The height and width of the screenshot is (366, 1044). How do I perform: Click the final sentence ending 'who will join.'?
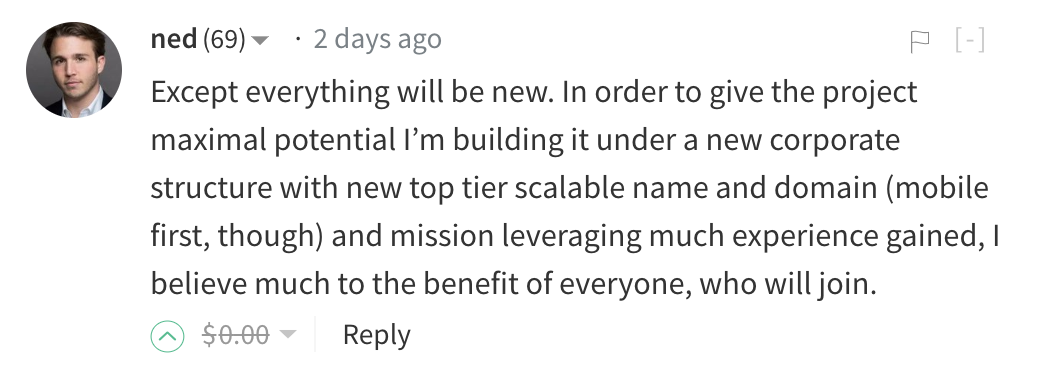[x=513, y=285]
